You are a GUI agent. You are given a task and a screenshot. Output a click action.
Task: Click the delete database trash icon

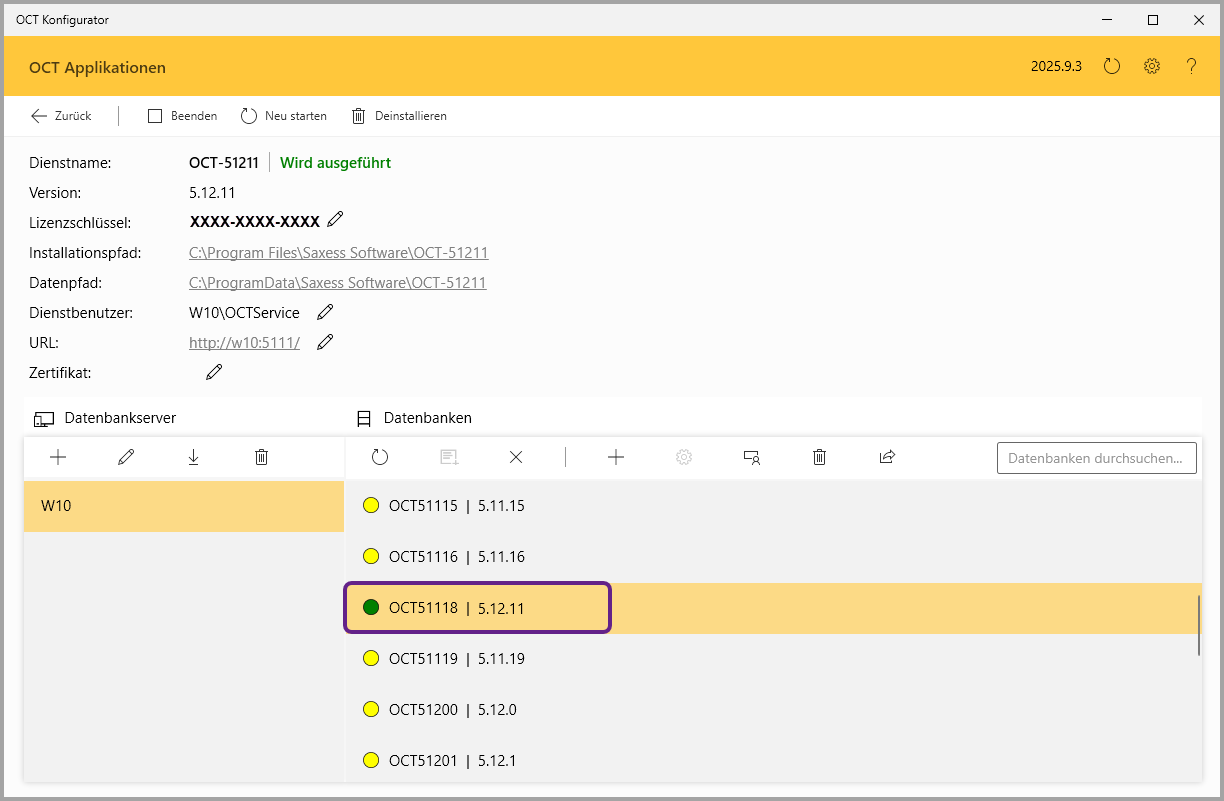point(819,457)
